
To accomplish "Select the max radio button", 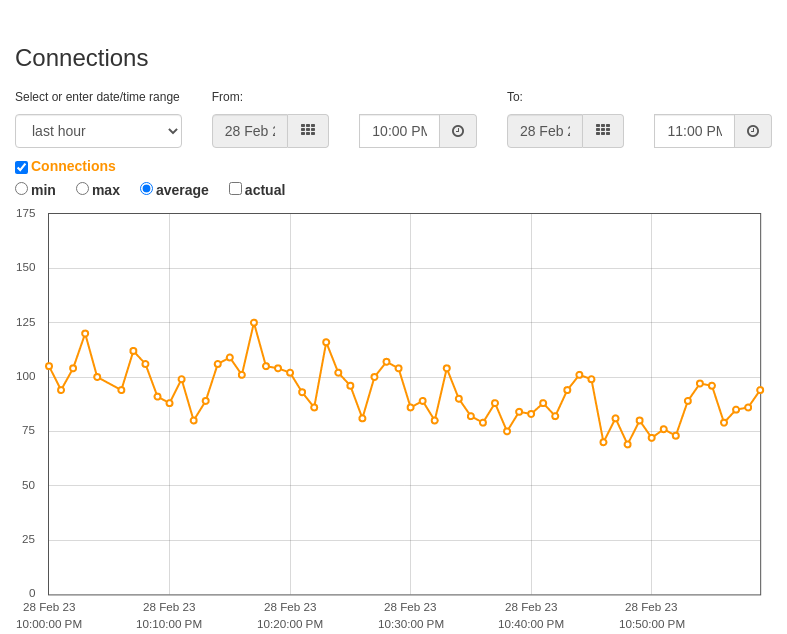I will (82, 189).
